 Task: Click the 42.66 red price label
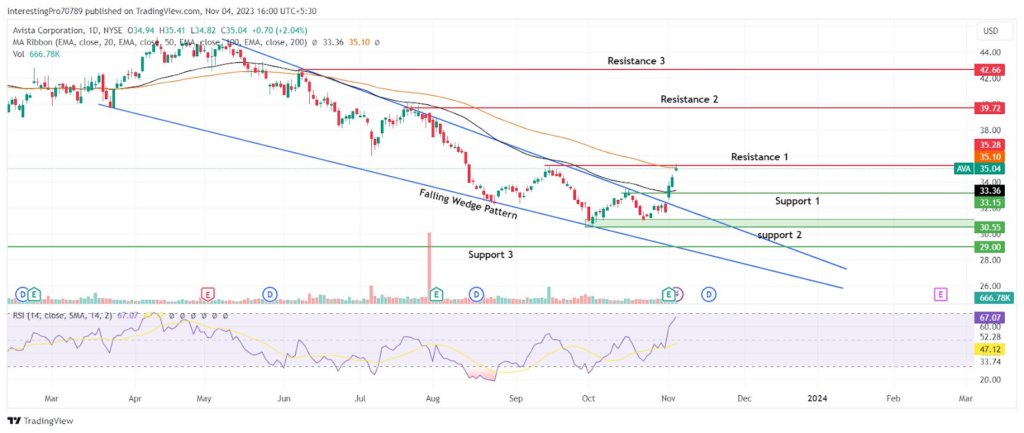click(x=987, y=69)
